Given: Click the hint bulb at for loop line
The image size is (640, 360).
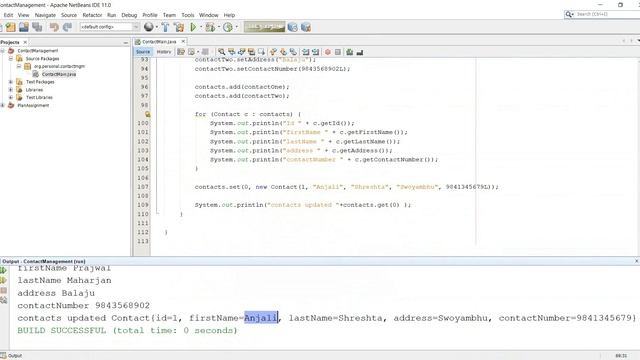Looking at the screenshot, I should pos(147,114).
